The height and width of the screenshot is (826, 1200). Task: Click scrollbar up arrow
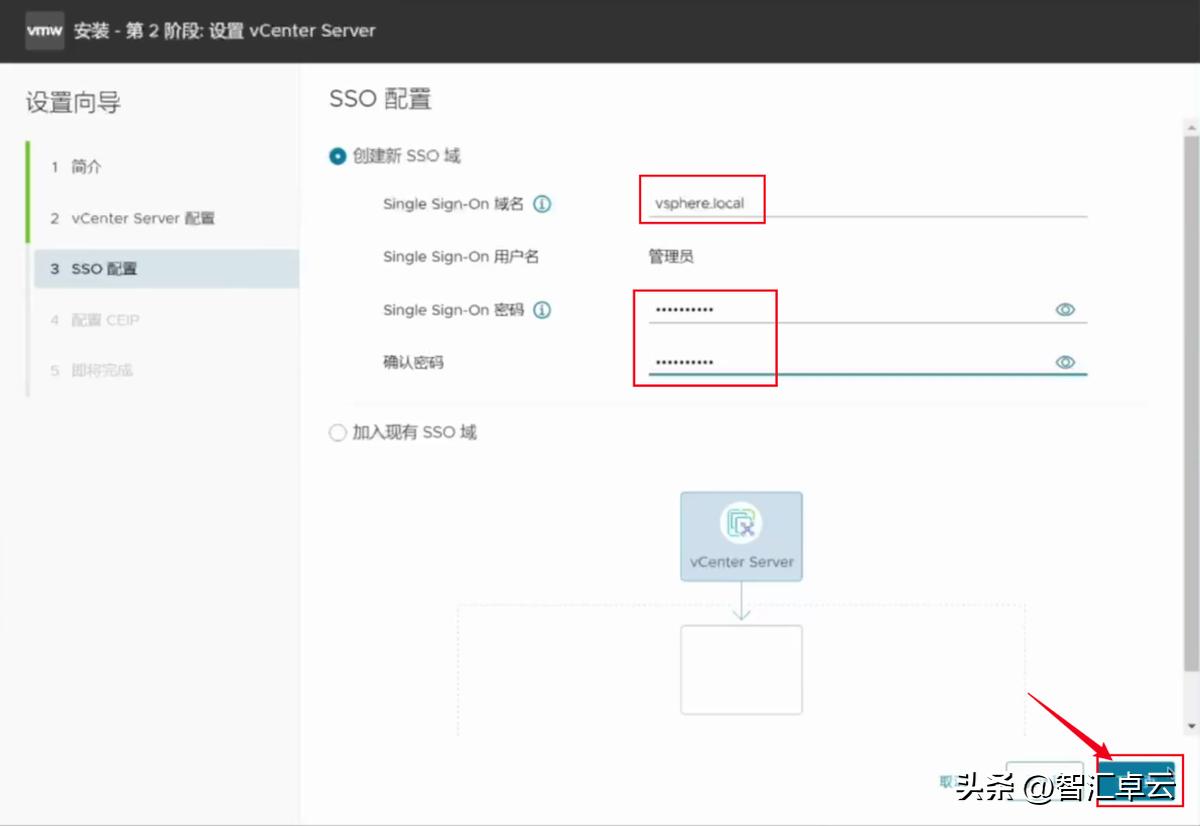1190,127
